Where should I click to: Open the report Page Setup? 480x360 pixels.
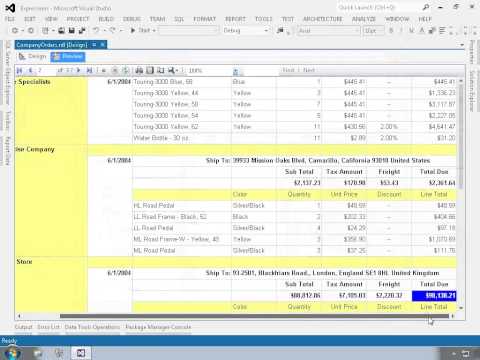161,70
